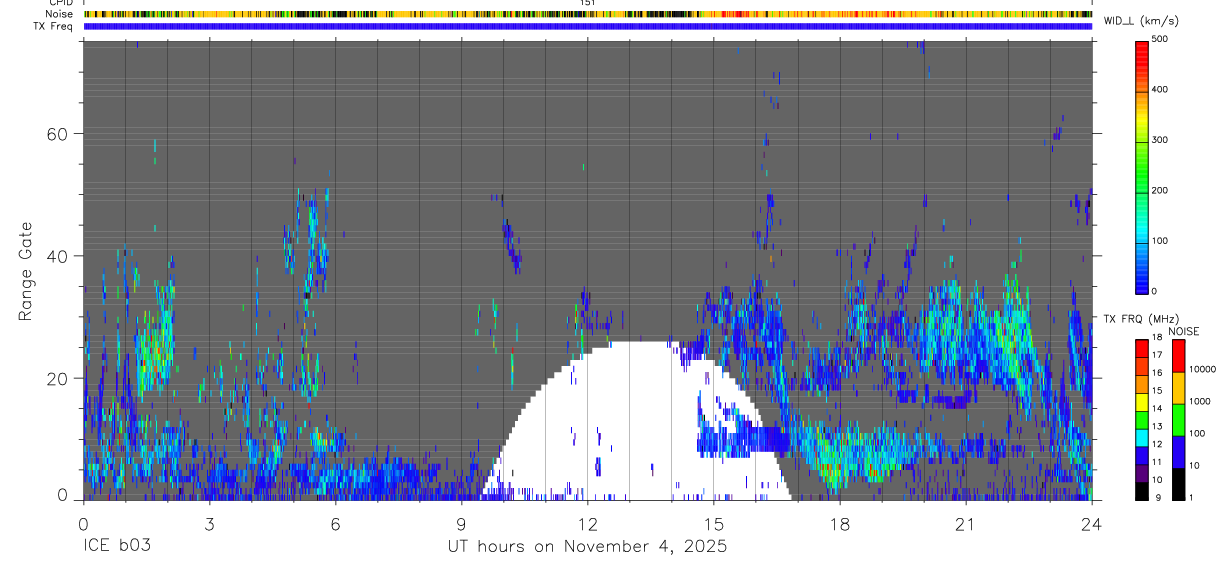Click the 18 tick label on the UT hours axis

click(x=840, y=524)
